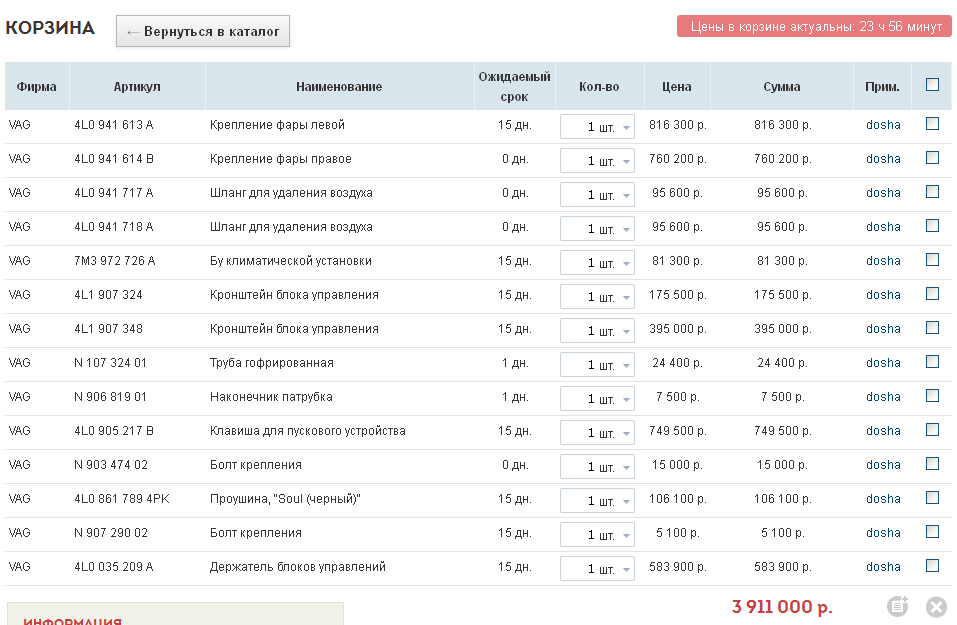
Task: Click dosha link for 4L1 907 324
Action: pyautogui.click(x=883, y=295)
